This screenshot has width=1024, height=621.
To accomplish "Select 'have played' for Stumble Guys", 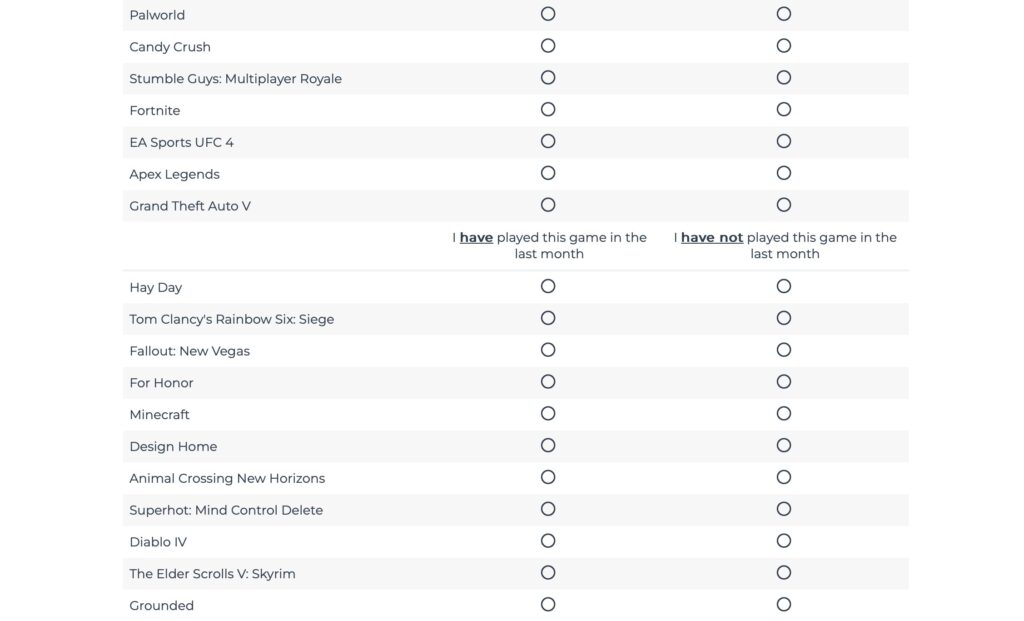I will tap(548, 78).
